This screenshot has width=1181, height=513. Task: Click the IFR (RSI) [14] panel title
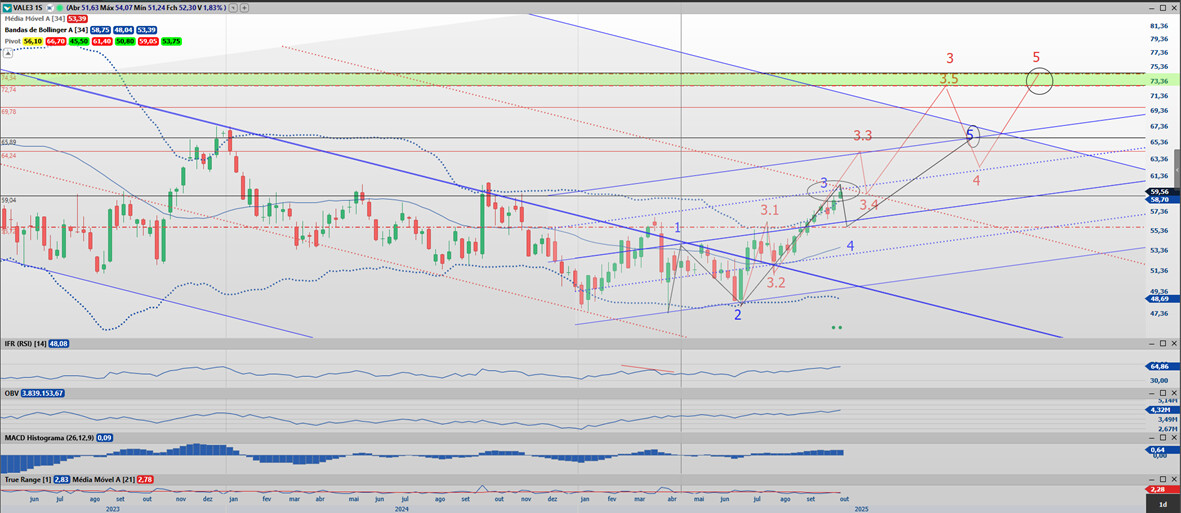click(24, 344)
